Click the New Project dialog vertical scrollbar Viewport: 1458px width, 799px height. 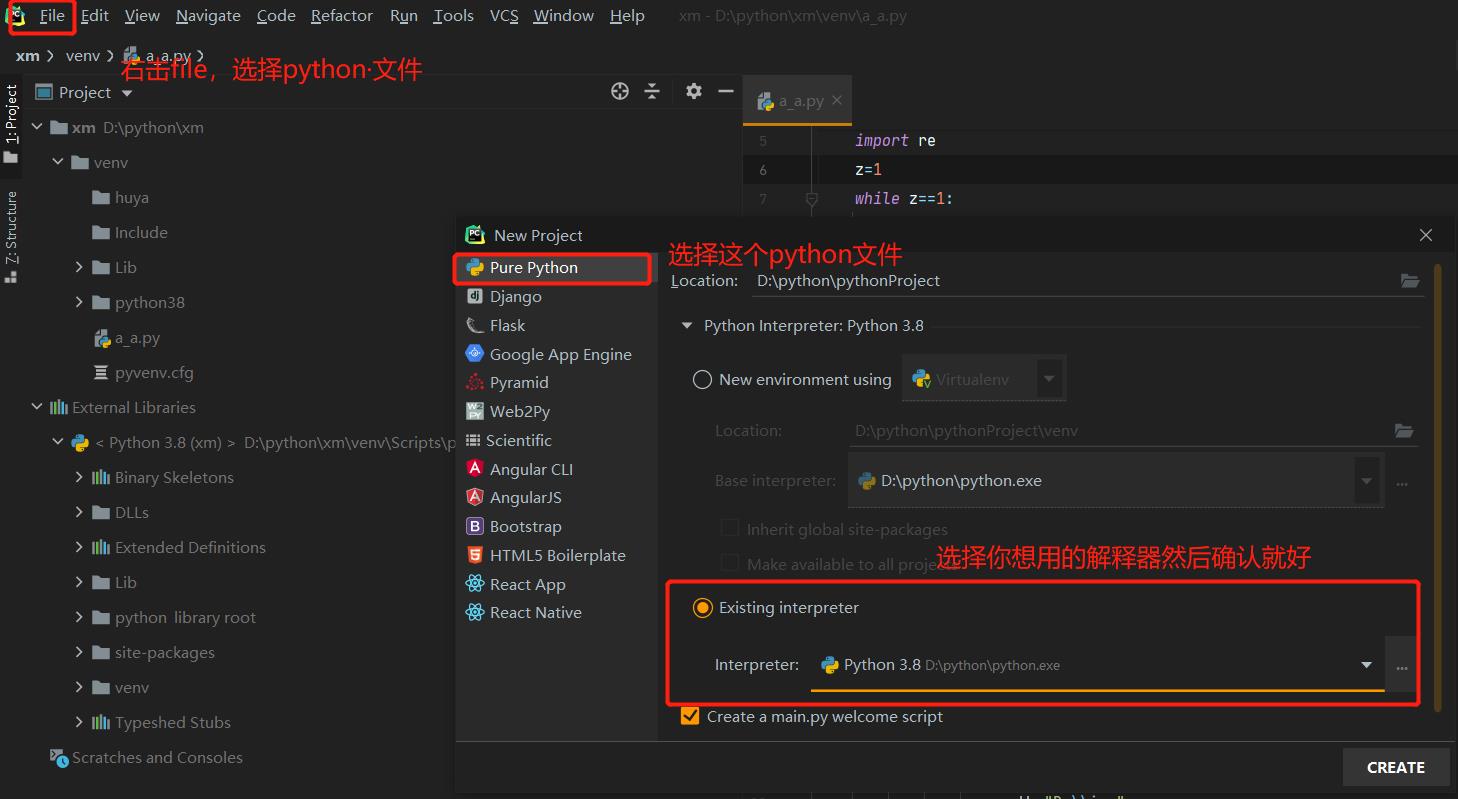1438,487
